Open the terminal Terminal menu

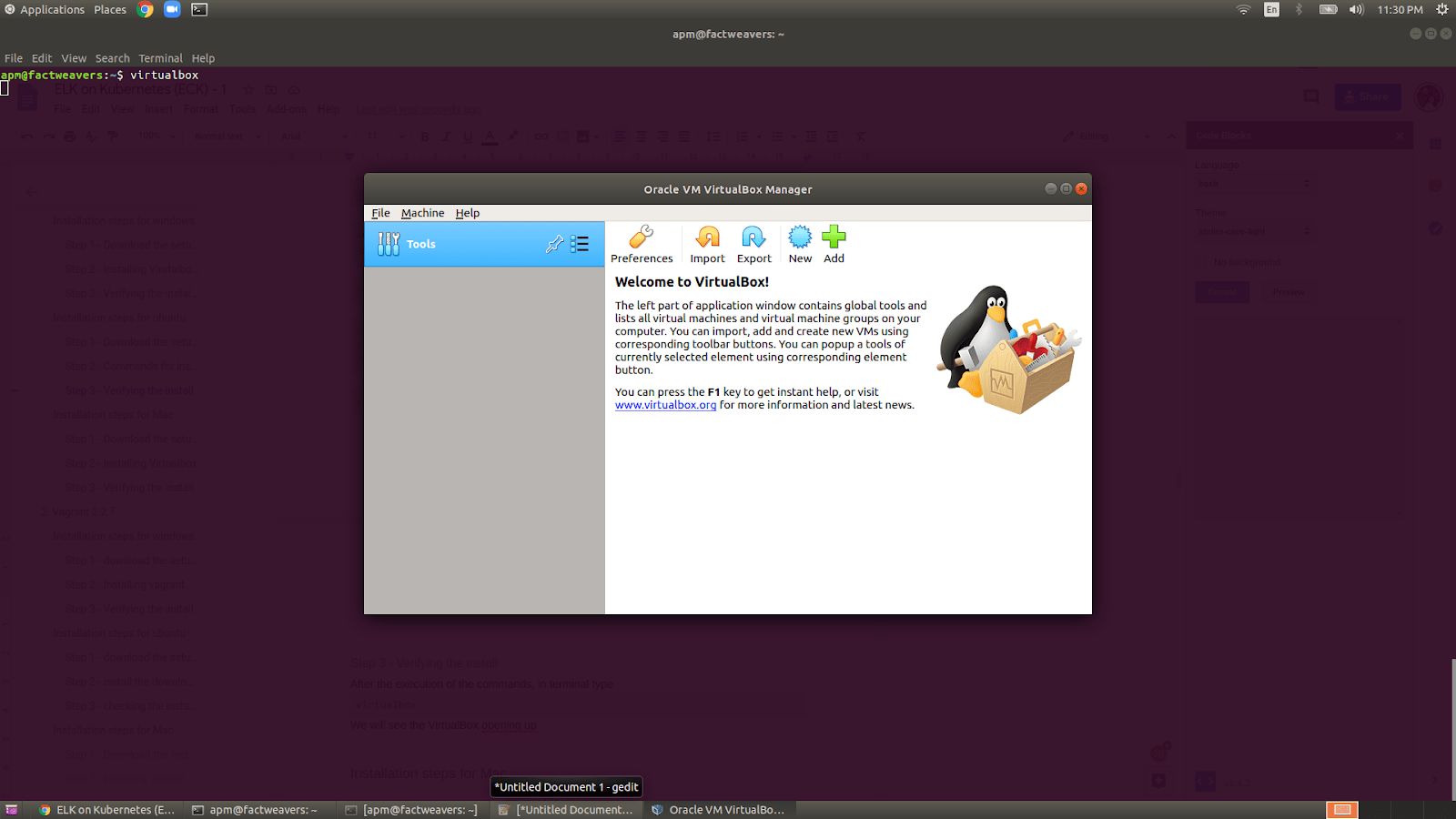click(x=160, y=58)
